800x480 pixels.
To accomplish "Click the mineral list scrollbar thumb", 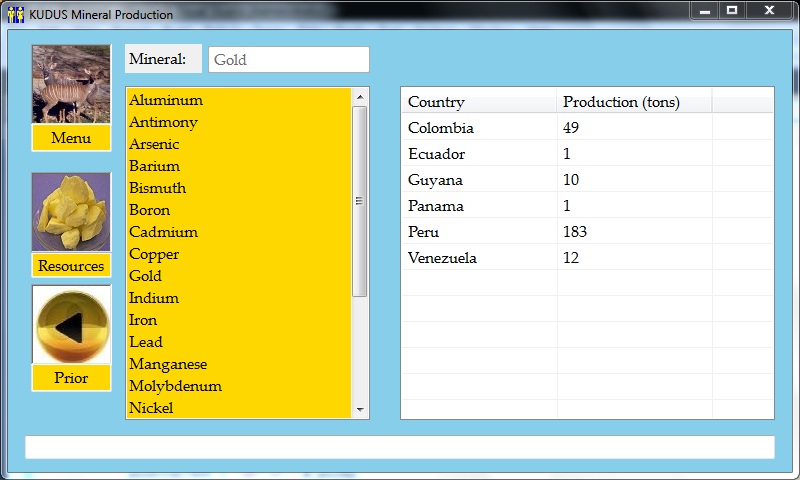I will [x=360, y=200].
